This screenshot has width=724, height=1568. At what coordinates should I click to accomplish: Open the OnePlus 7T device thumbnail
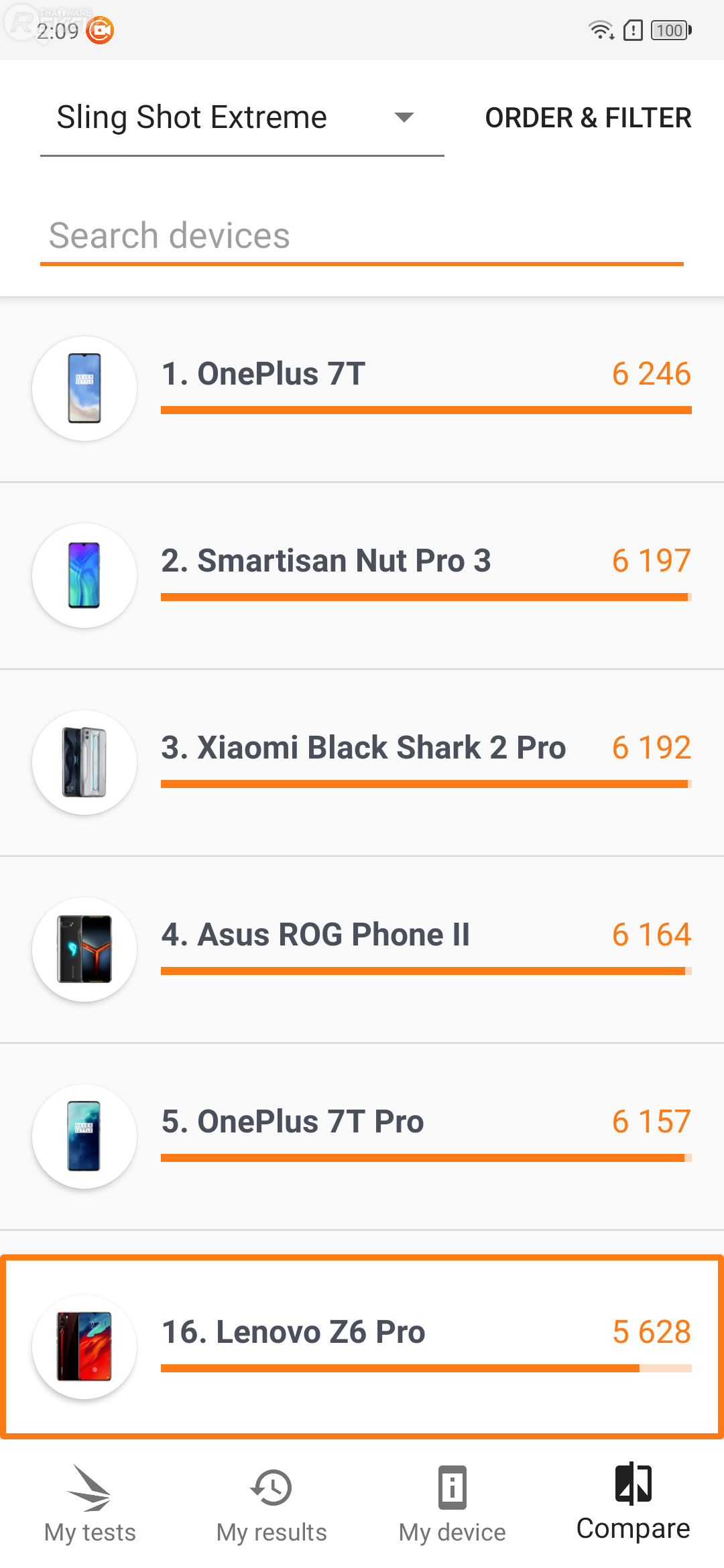(84, 389)
